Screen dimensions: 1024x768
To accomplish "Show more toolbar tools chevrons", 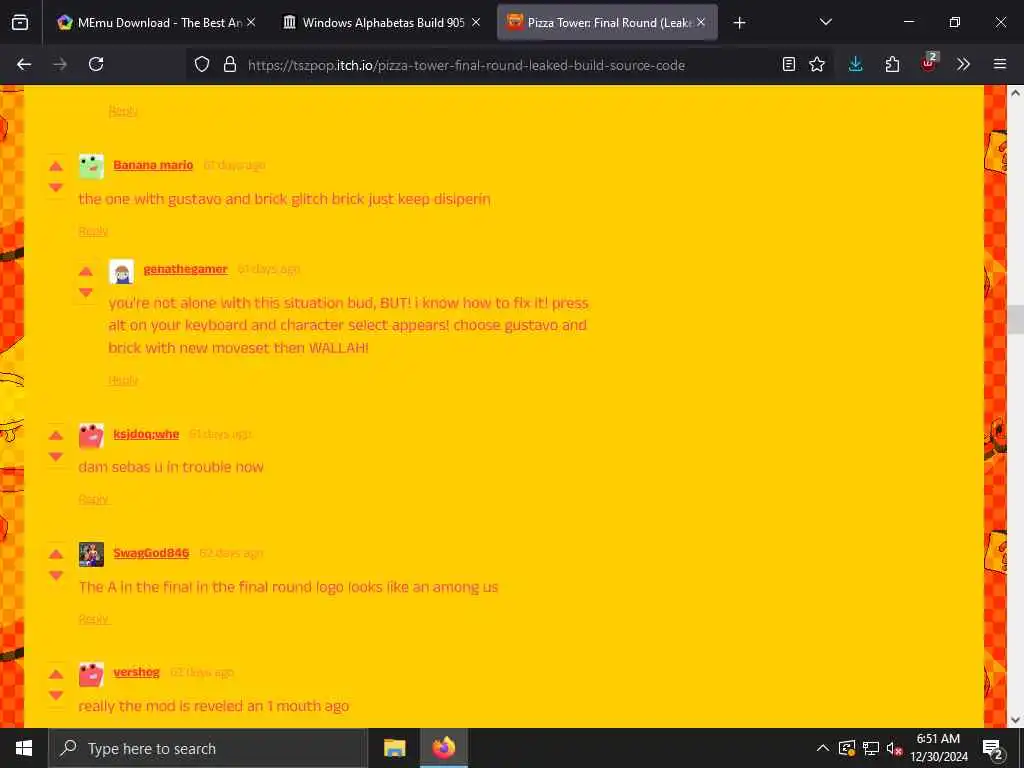I will point(963,65).
